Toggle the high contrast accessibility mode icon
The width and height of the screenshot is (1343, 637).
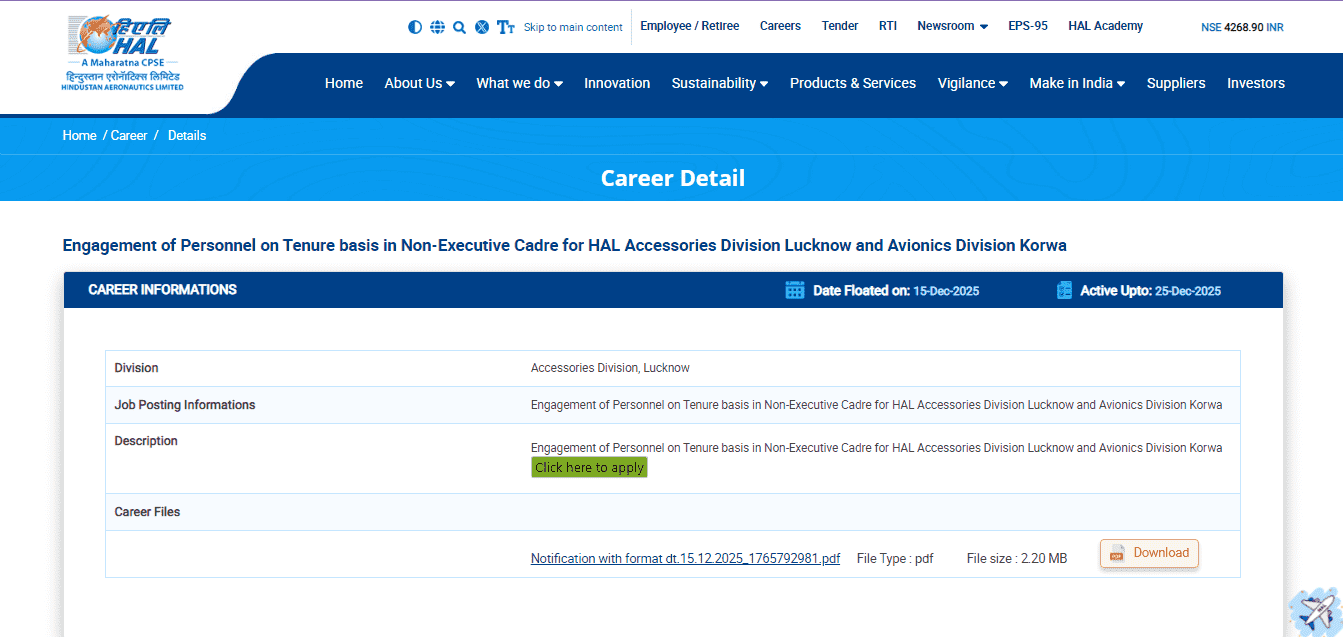pyautogui.click(x=415, y=26)
